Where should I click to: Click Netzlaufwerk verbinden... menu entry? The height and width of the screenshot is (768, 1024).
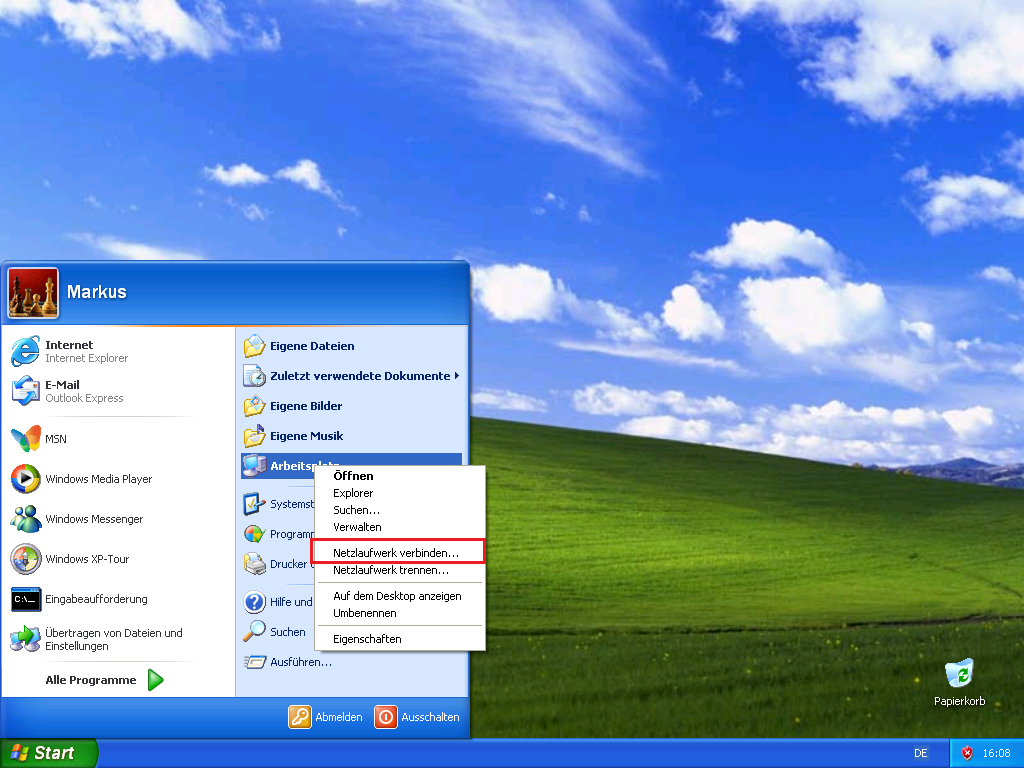point(398,552)
